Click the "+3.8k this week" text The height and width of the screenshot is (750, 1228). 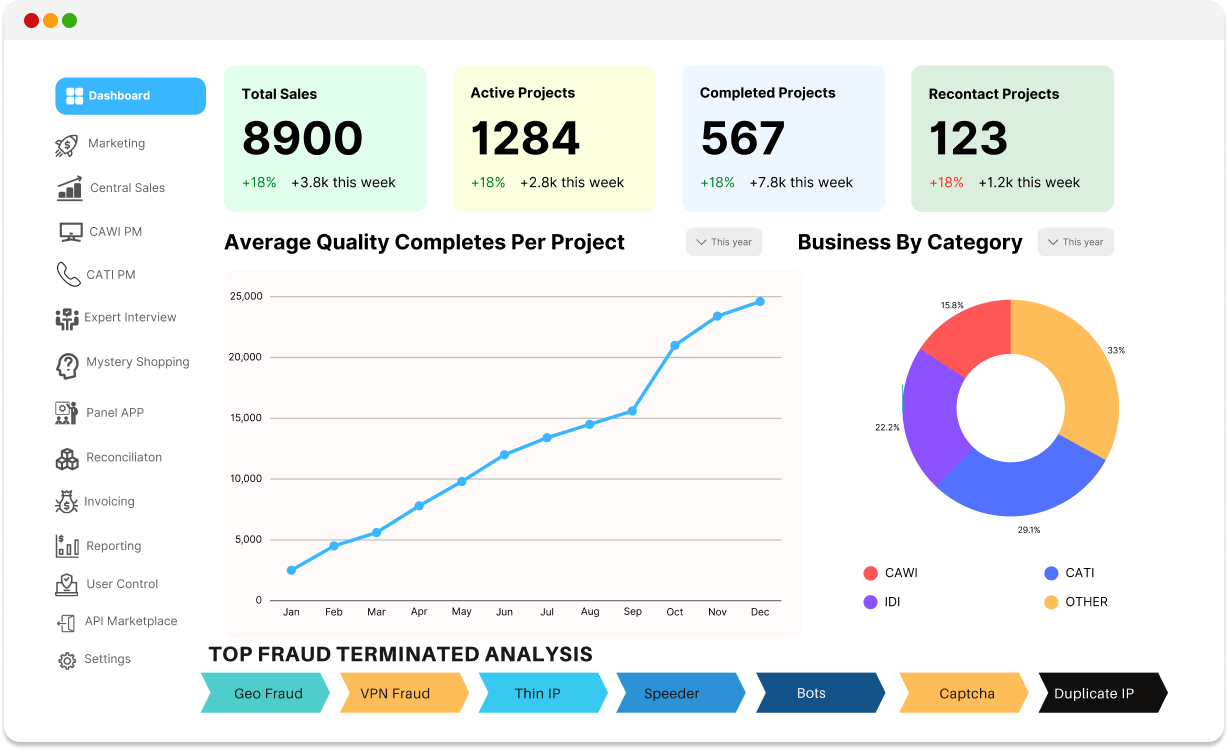343,183
